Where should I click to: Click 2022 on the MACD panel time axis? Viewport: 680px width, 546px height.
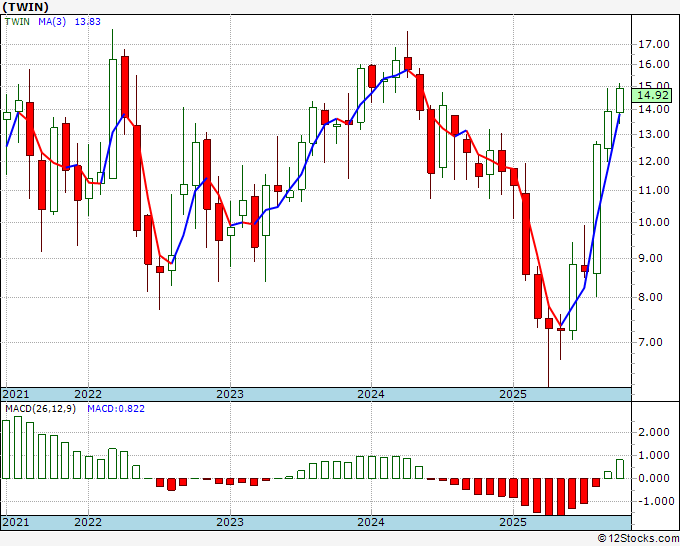[88, 522]
